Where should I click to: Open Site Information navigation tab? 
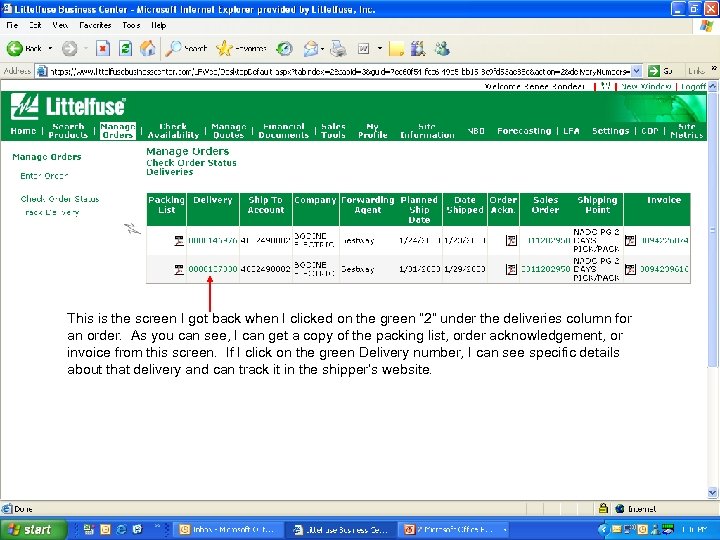(427, 130)
